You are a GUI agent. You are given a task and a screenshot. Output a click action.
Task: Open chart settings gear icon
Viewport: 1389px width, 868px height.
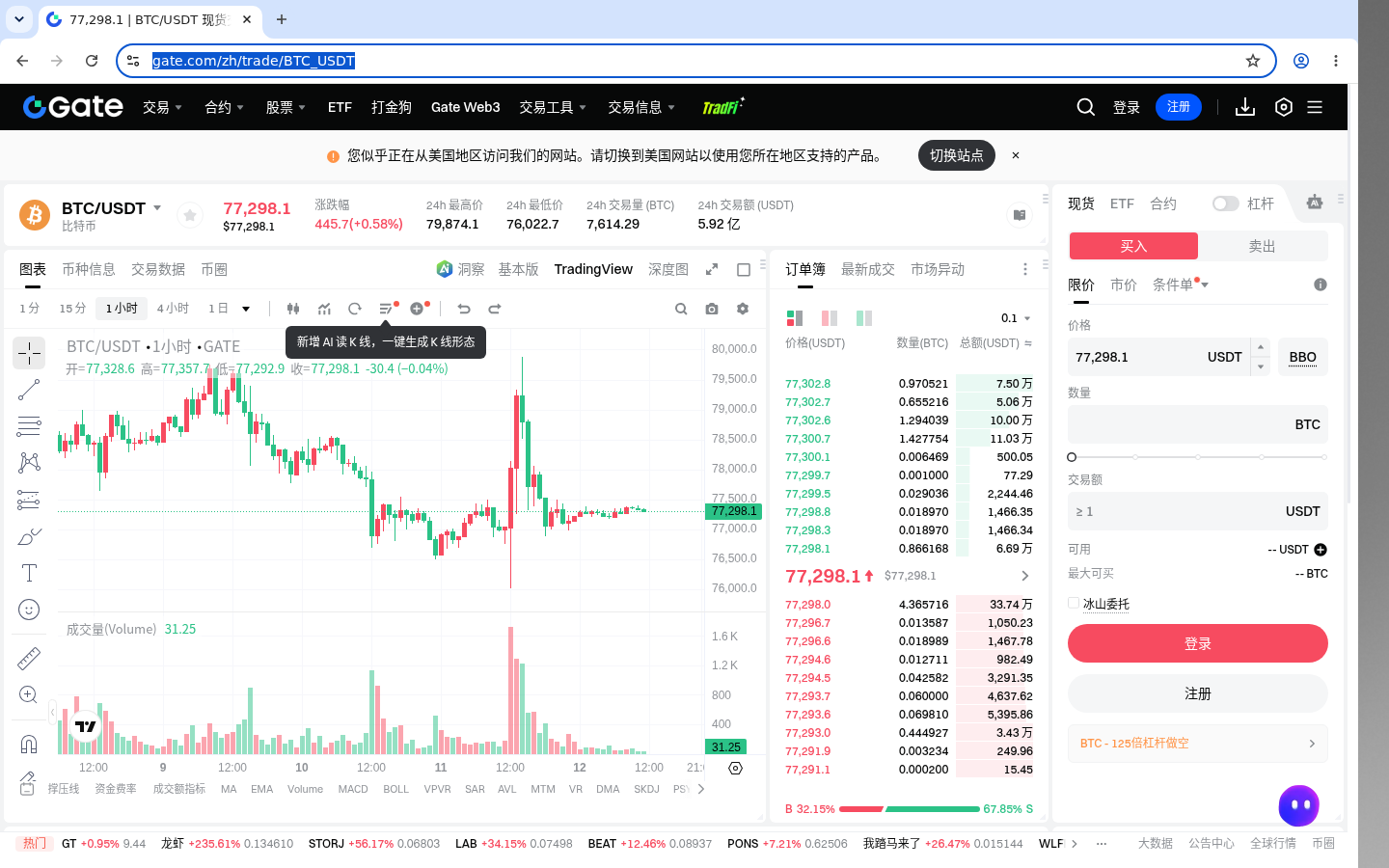coord(743,309)
